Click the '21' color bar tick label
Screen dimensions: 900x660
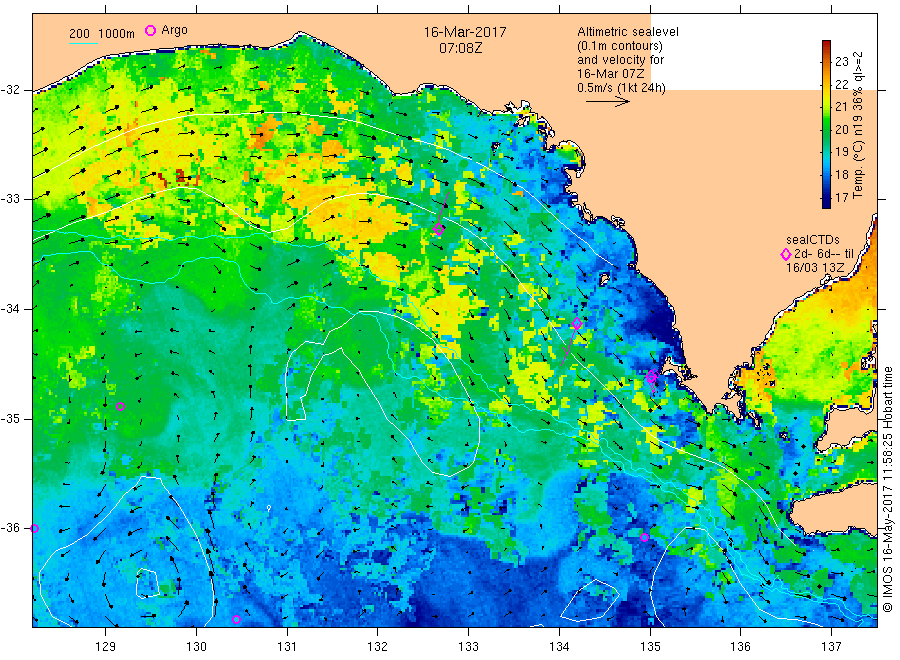coord(841,107)
